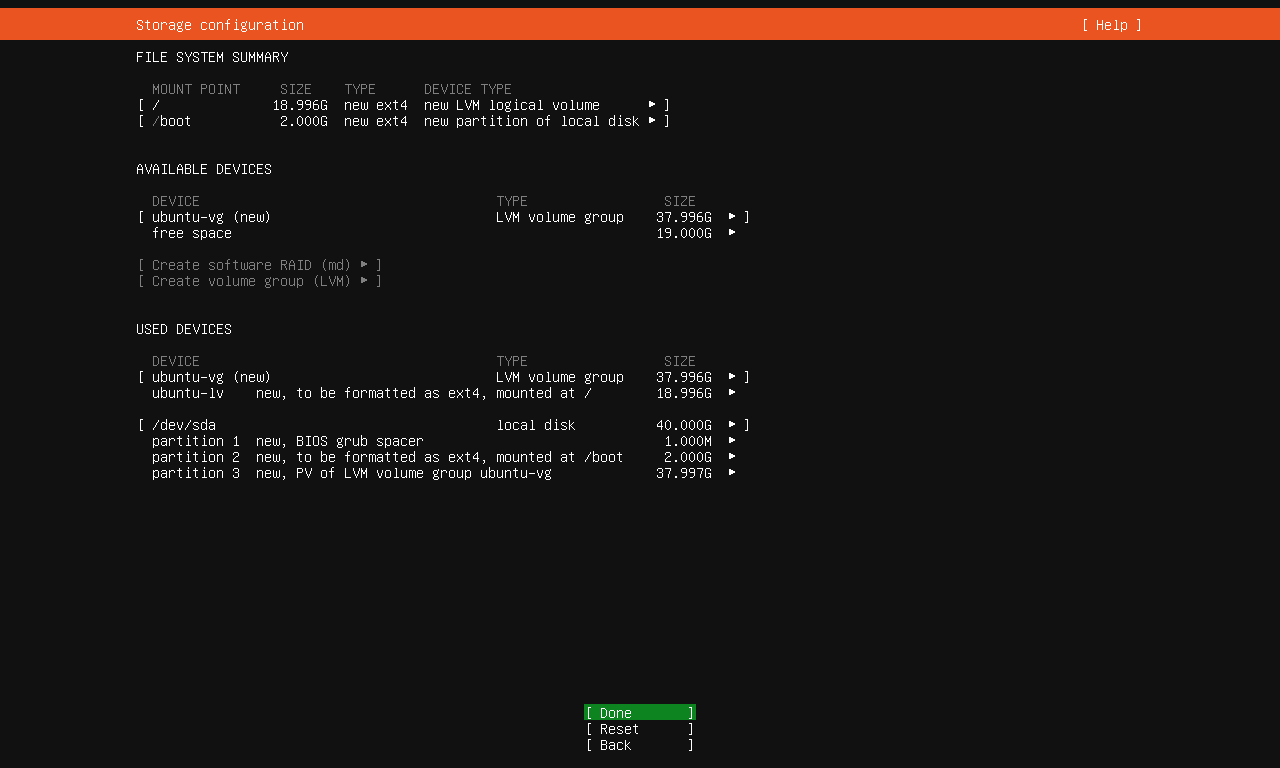Open ubuntu-vg menu under Used Devices

732,377
